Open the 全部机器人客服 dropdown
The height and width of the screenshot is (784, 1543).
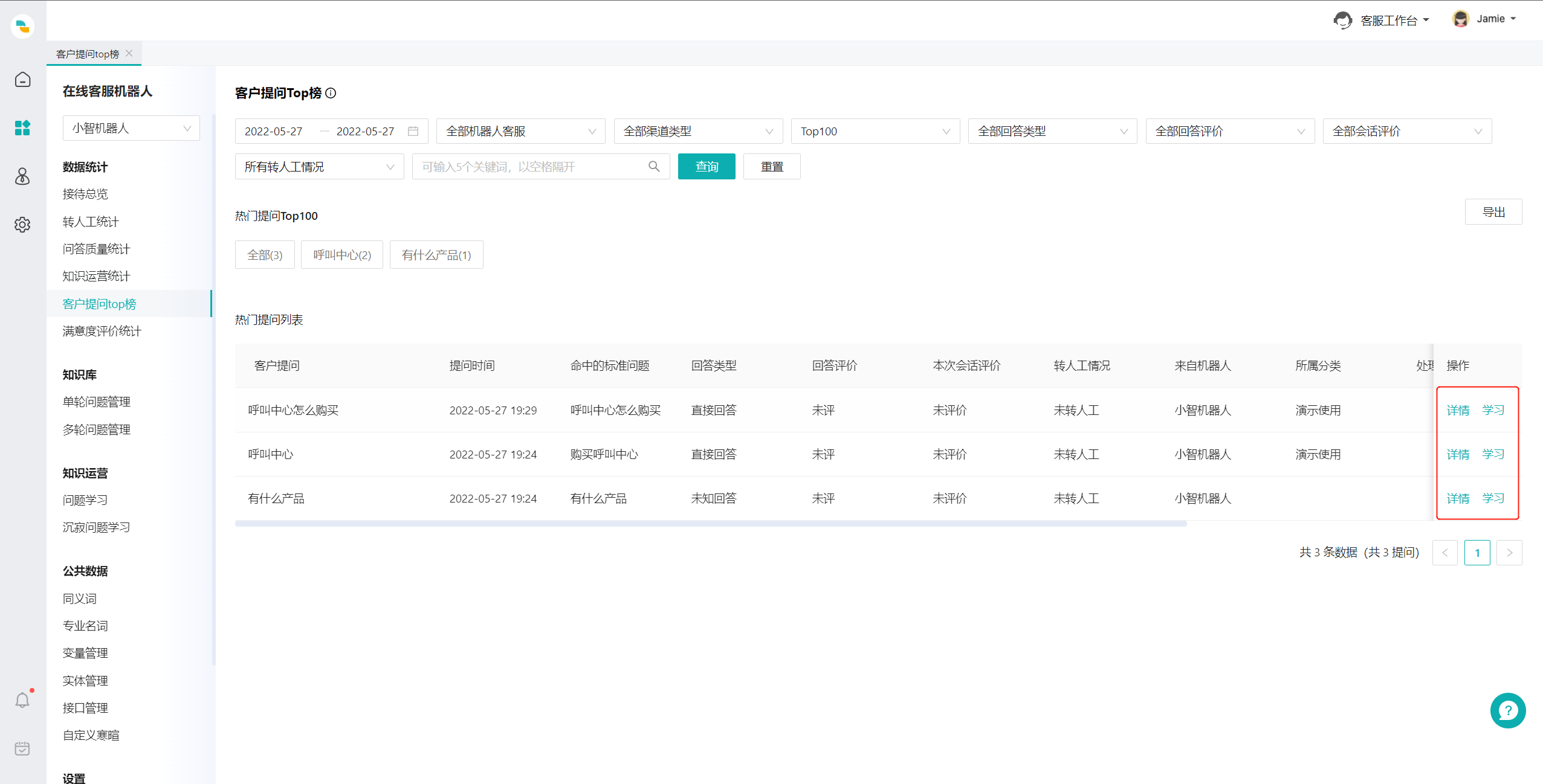click(x=520, y=131)
